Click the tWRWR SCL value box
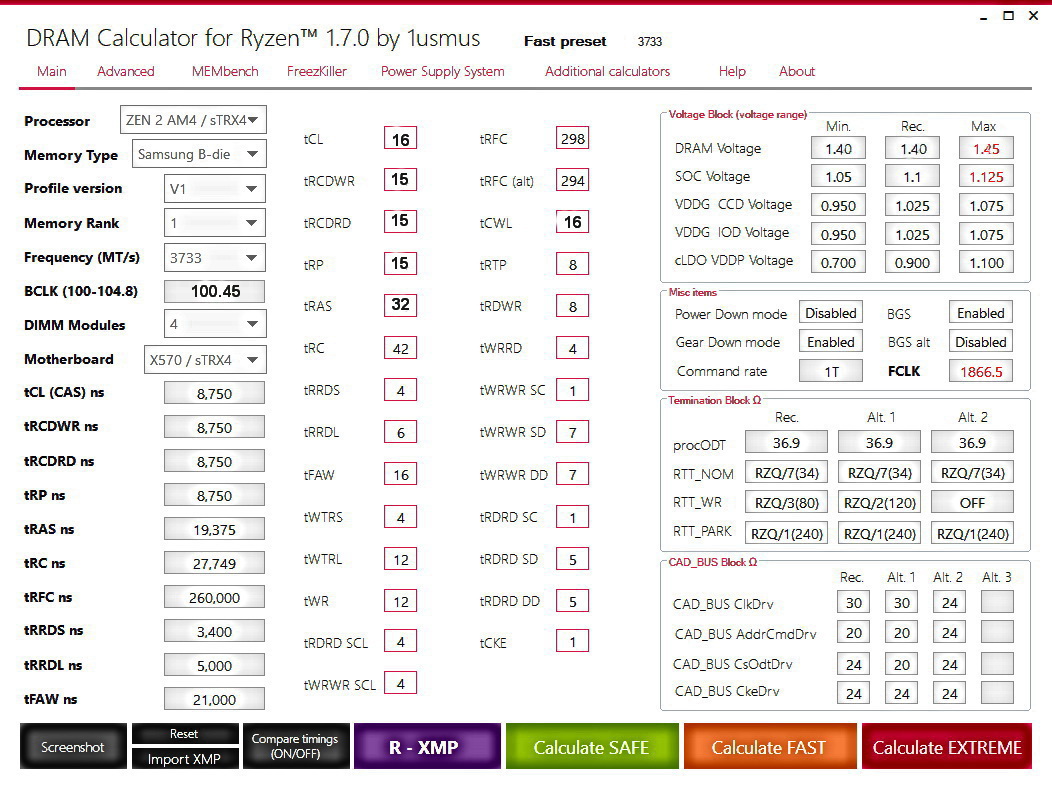 tap(401, 683)
